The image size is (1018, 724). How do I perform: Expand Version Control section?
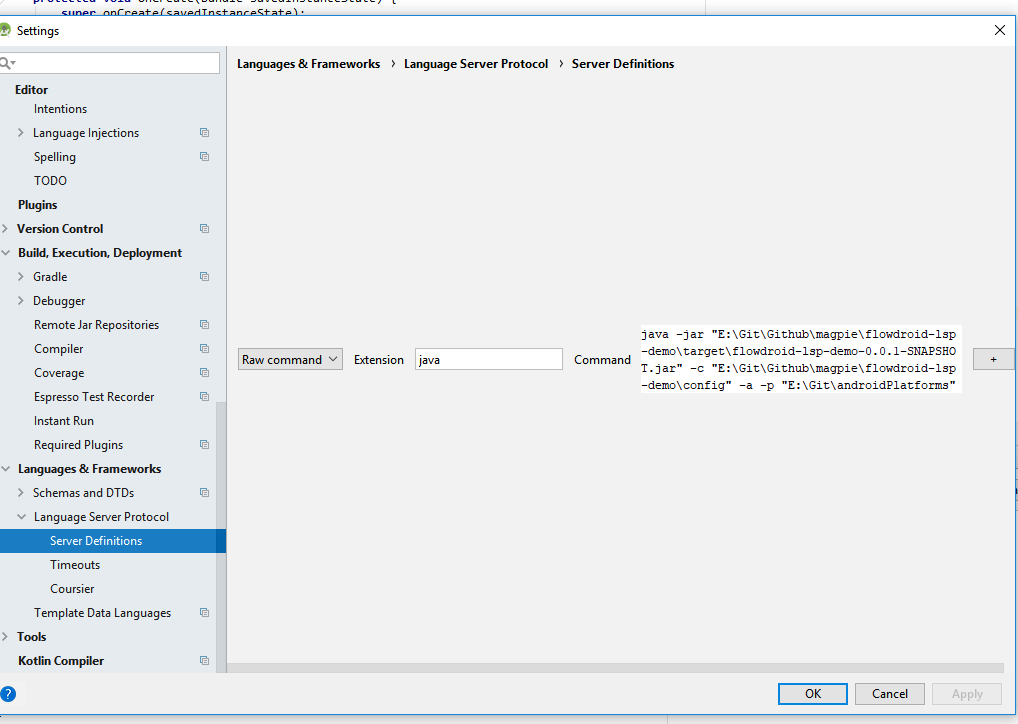coord(5,229)
